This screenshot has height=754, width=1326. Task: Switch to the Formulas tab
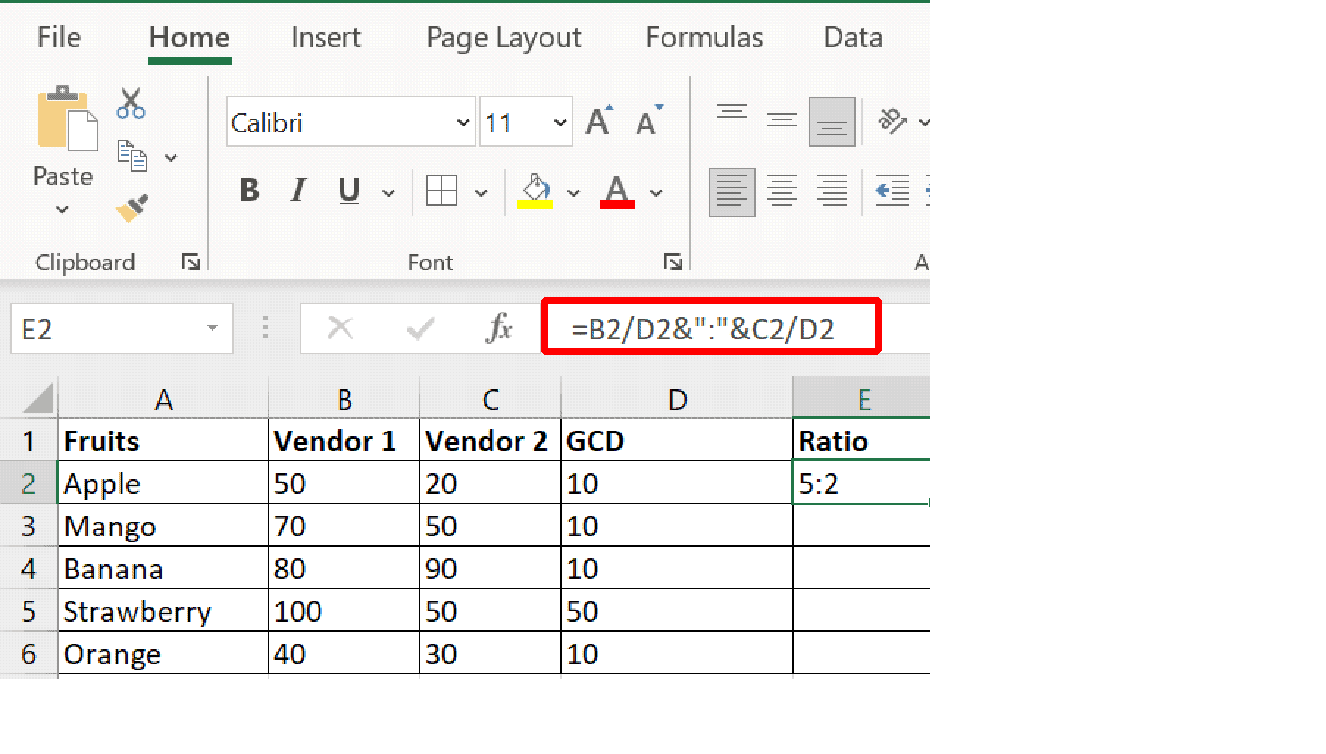point(704,37)
